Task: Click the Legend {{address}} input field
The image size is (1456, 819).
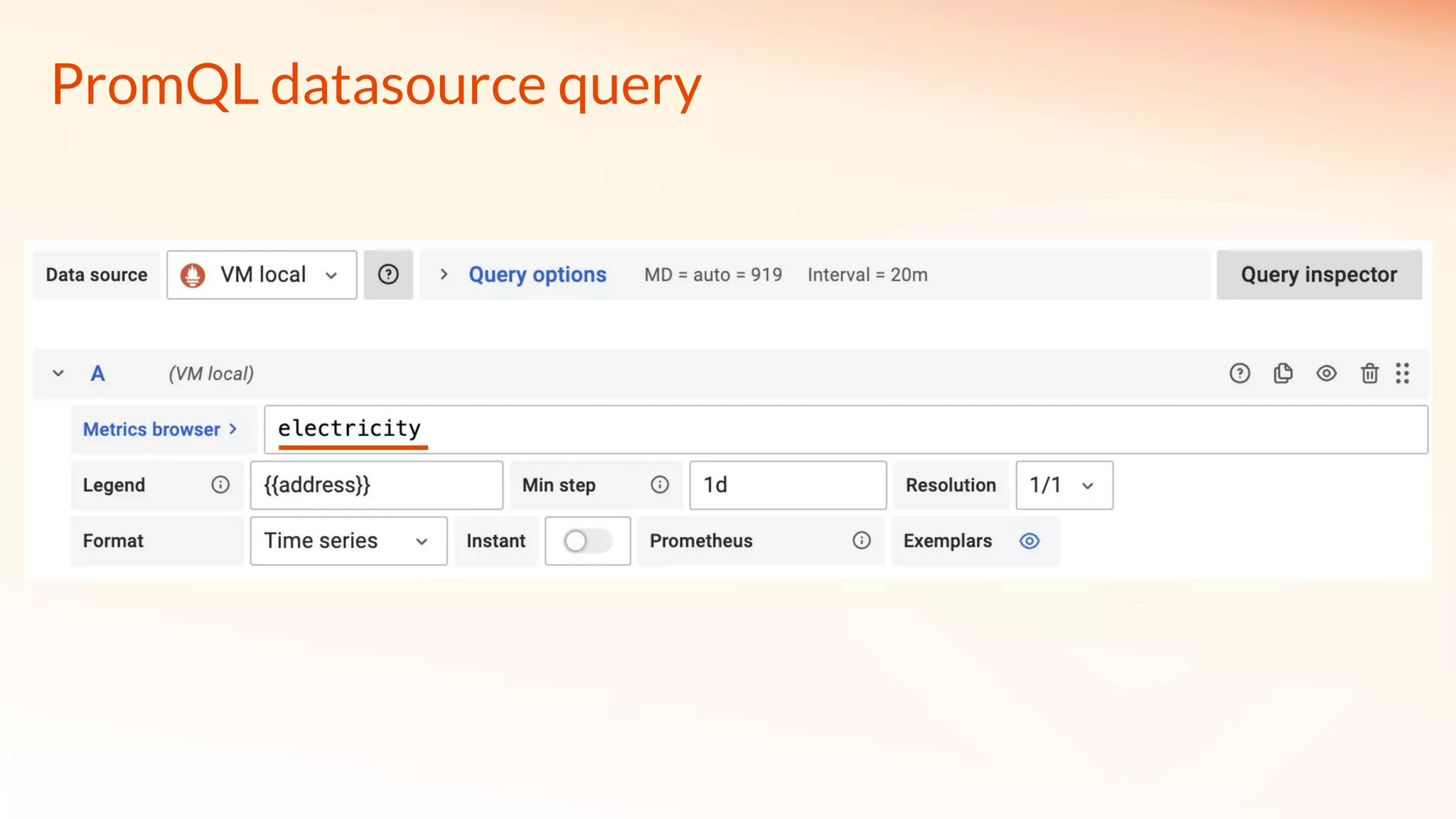Action: click(376, 485)
